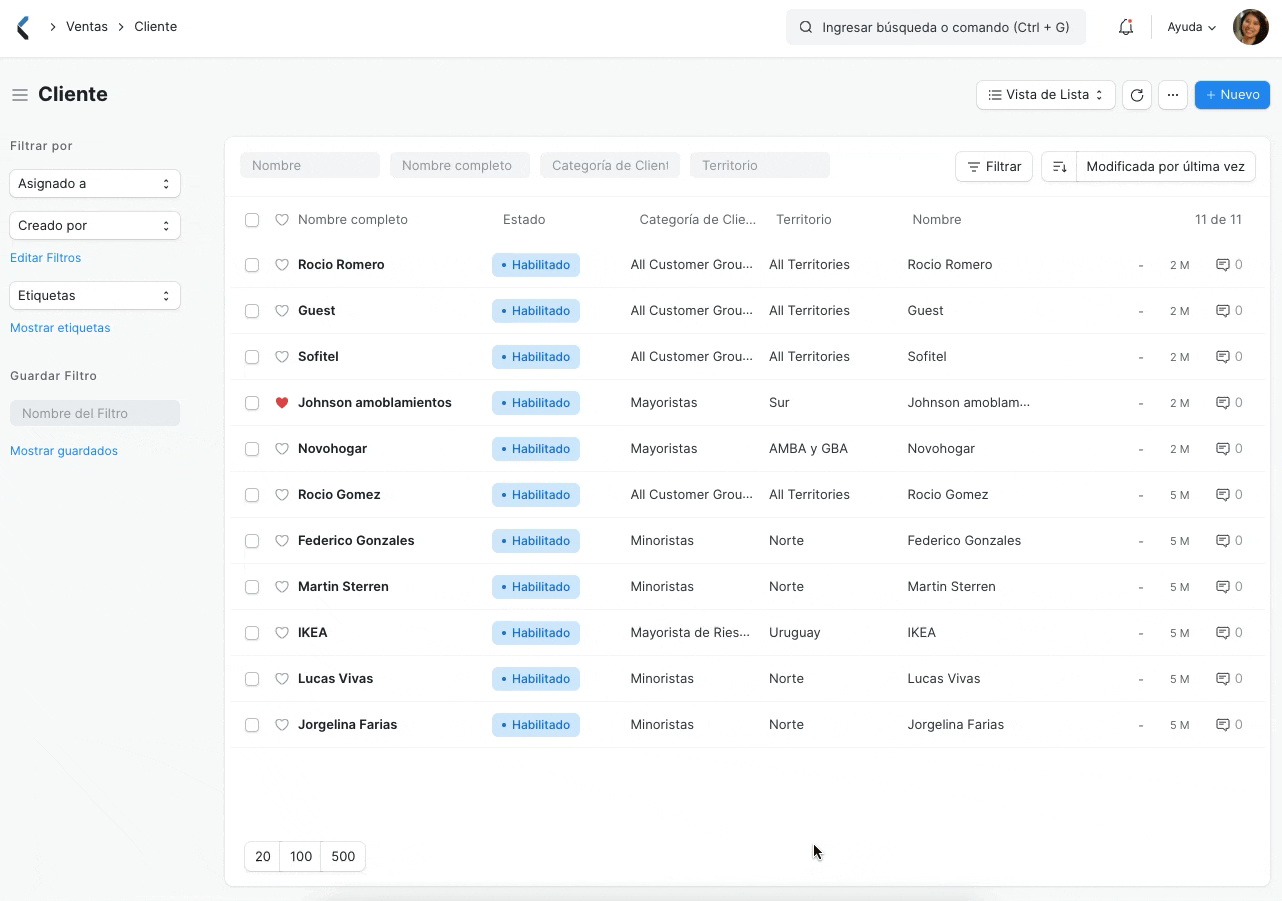Toggle sort direction icon
The image size is (1282, 901).
click(1059, 166)
